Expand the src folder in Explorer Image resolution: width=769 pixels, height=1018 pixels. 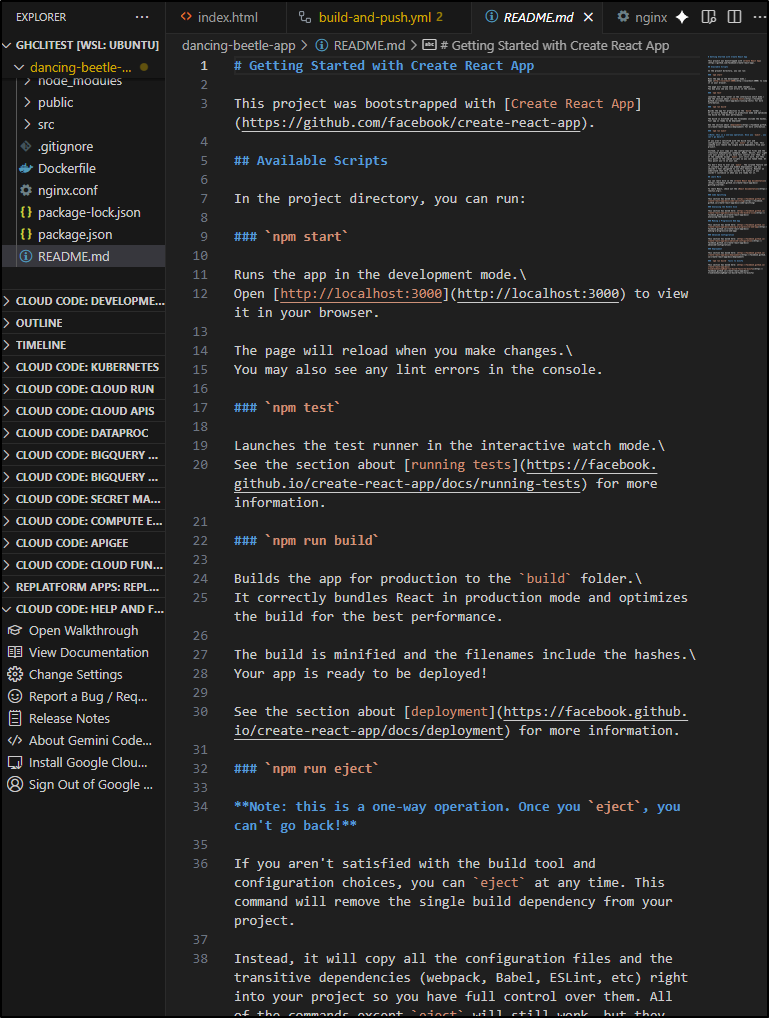[46, 125]
